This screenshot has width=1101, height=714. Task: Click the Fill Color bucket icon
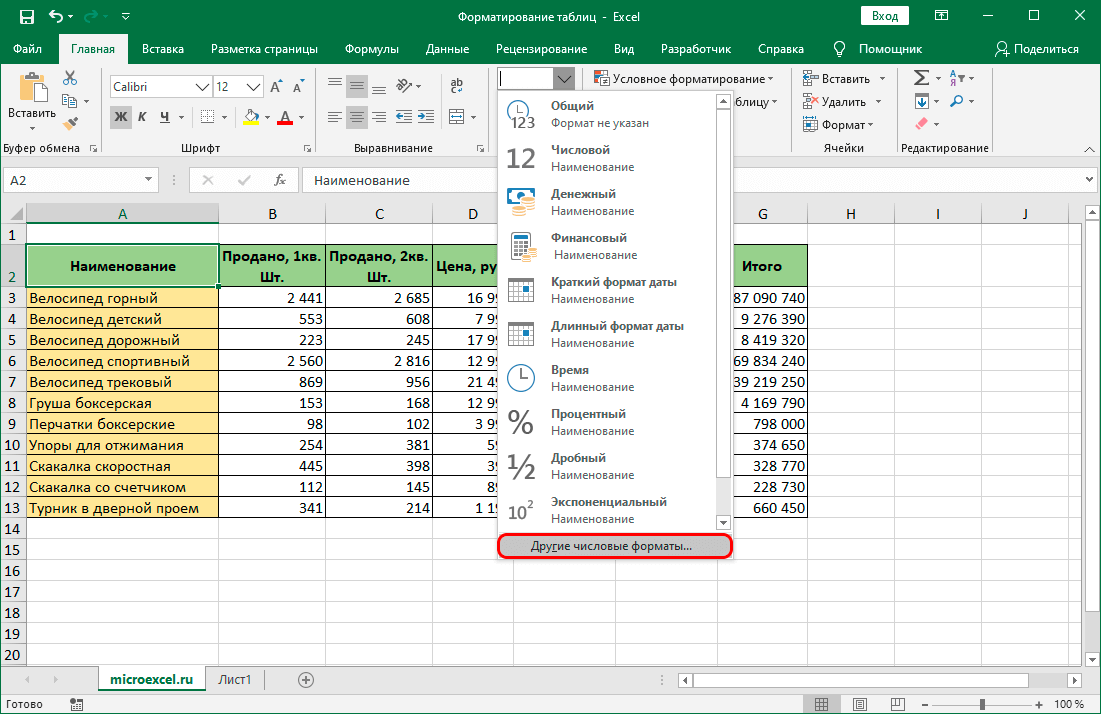pos(251,117)
